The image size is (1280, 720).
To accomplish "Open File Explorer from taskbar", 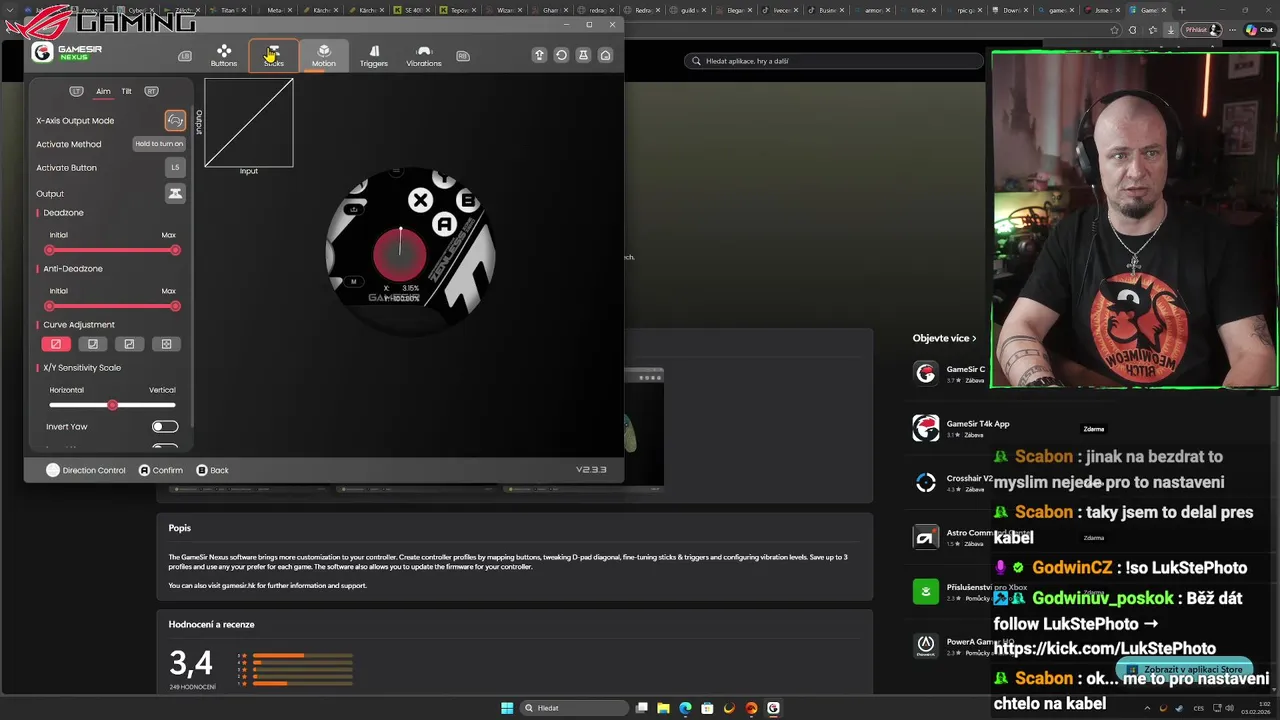I will pyautogui.click(x=664, y=708).
